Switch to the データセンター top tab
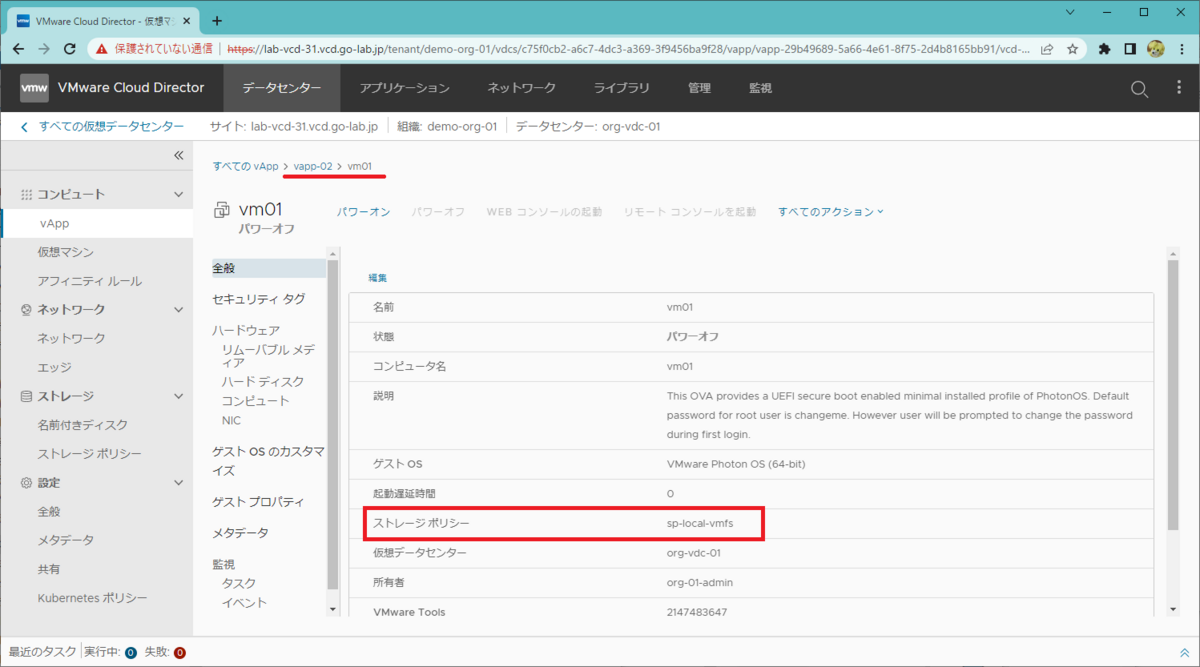This screenshot has width=1200, height=667. [x=282, y=88]
